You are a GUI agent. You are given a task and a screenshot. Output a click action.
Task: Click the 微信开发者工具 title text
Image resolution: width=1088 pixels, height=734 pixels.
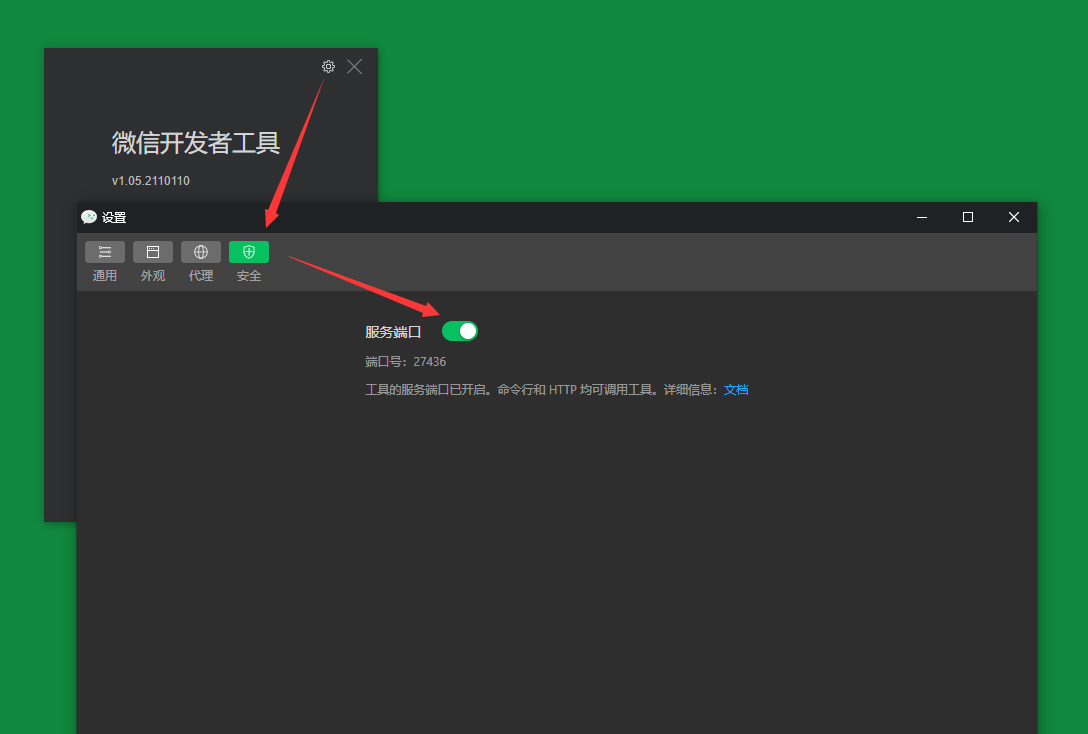(196, 143)
